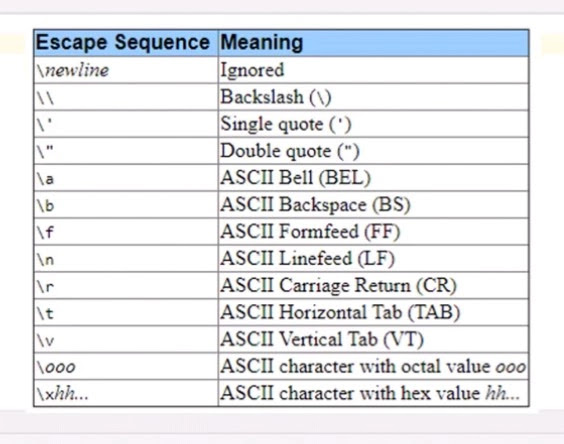Select the \t escape sequence cell
The height and width of the screenshot is (444, 564).
(x=126, y=313)
